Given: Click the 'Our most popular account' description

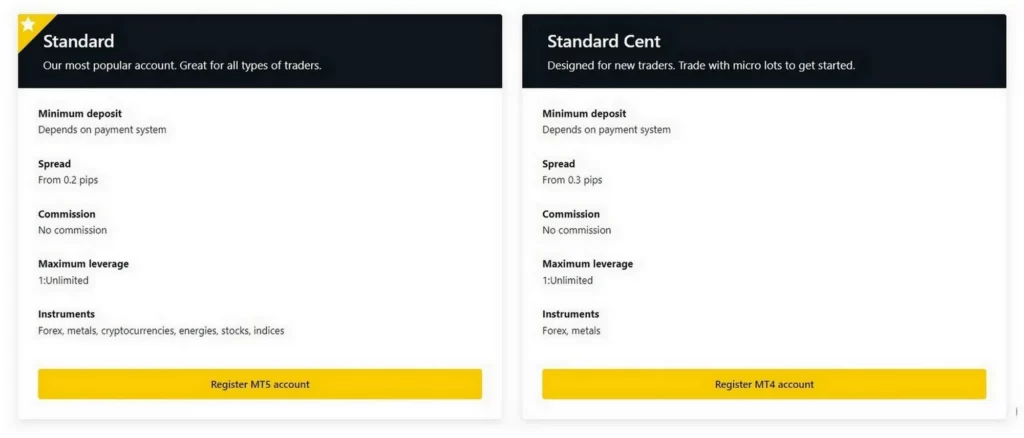Looking at the screenshot, I should click(x=182, y=66).
